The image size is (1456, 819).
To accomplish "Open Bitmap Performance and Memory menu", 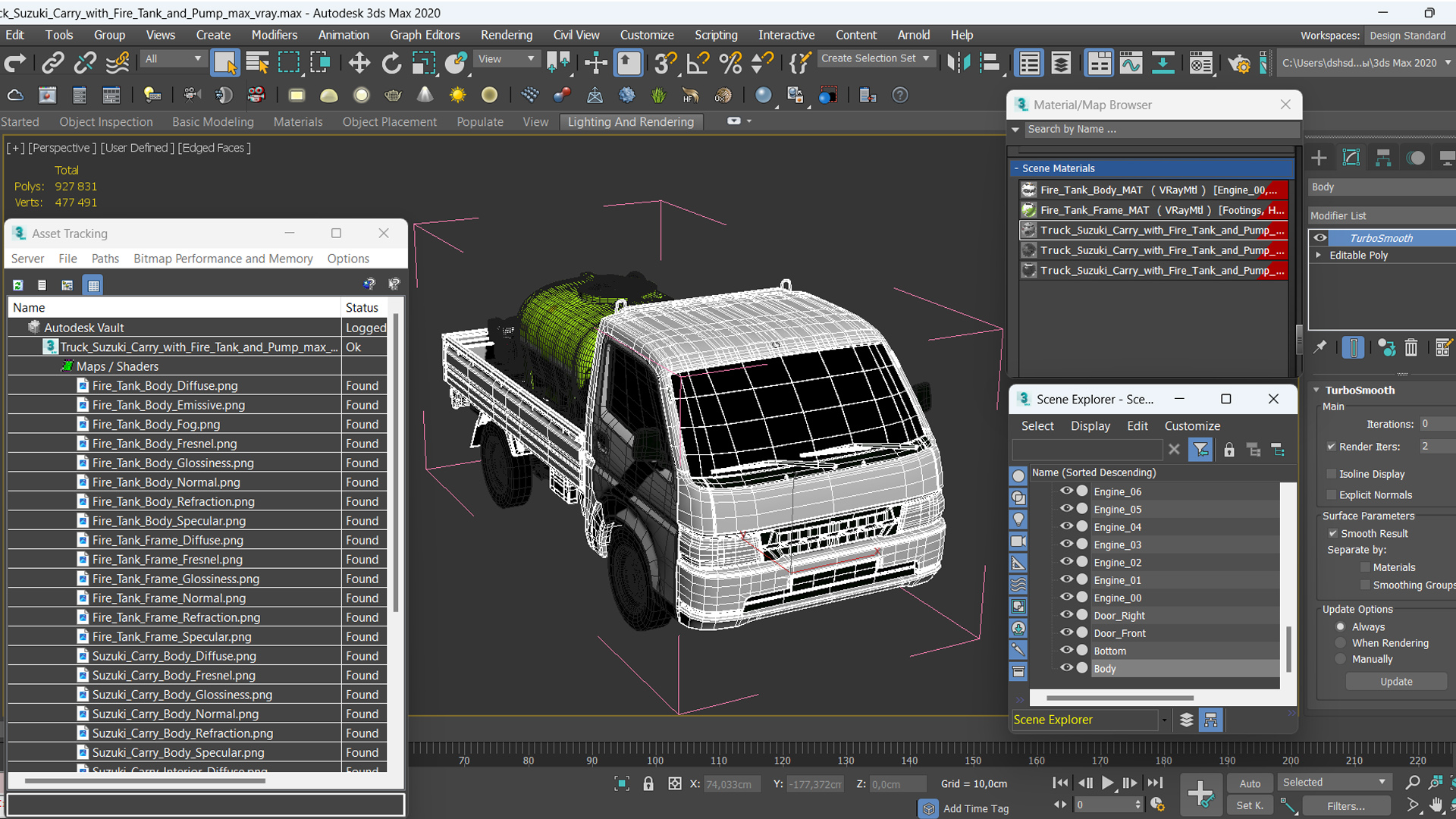I will [223, 259].
